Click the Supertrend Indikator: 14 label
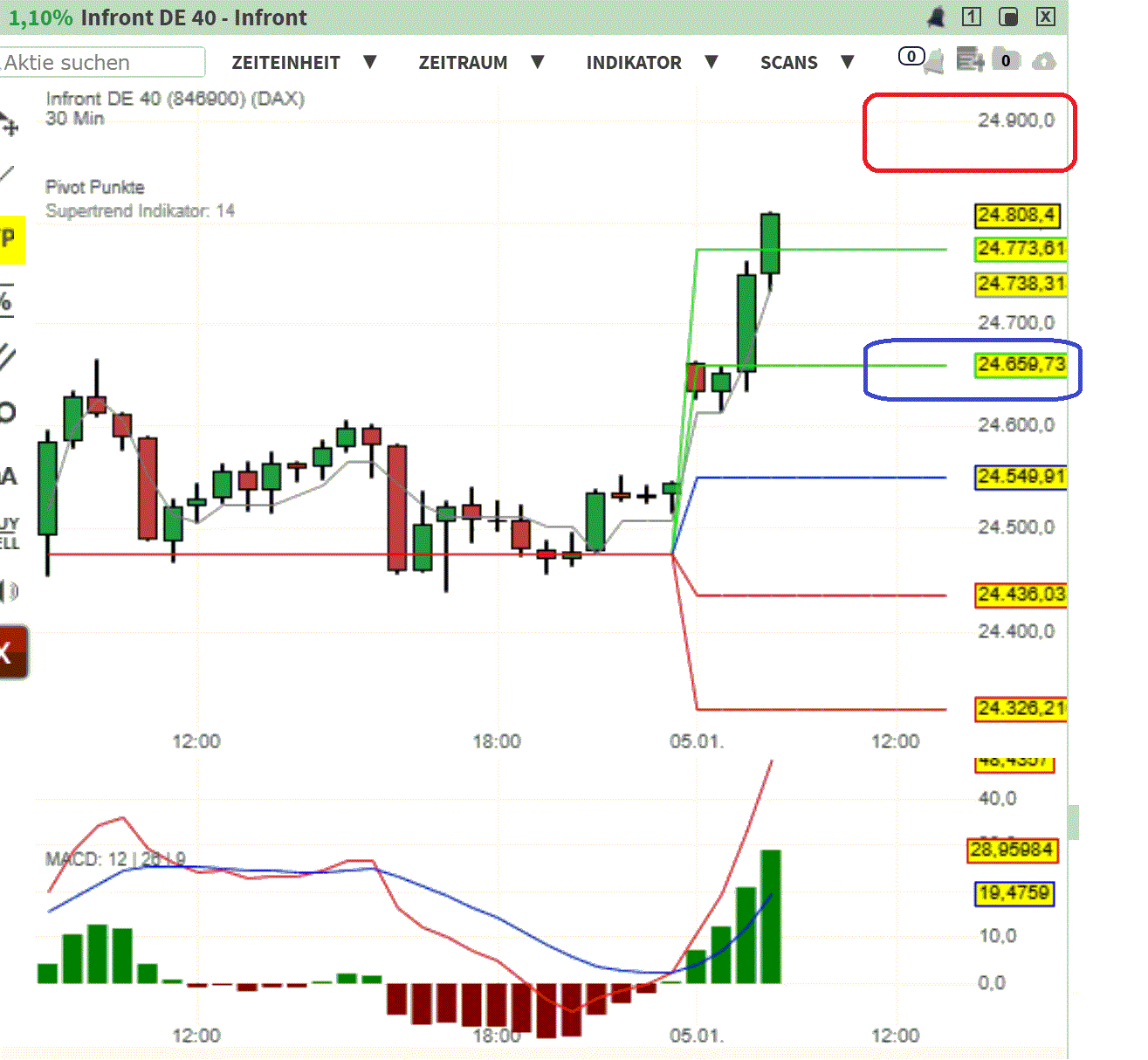 click(x=141, y=210)
